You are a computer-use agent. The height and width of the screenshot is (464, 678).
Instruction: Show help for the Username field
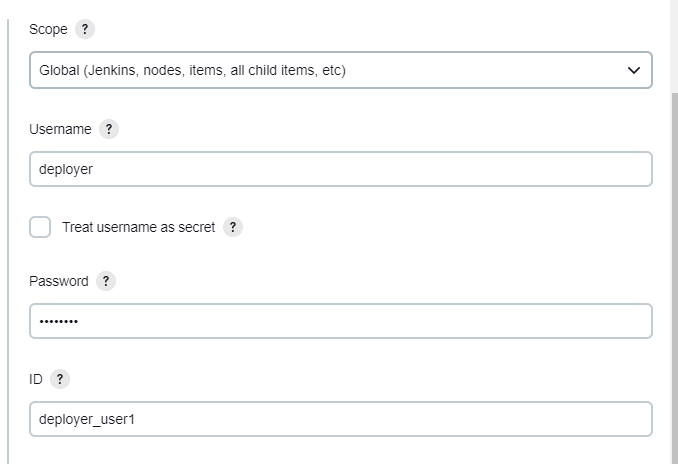click(x=109, y=129)
